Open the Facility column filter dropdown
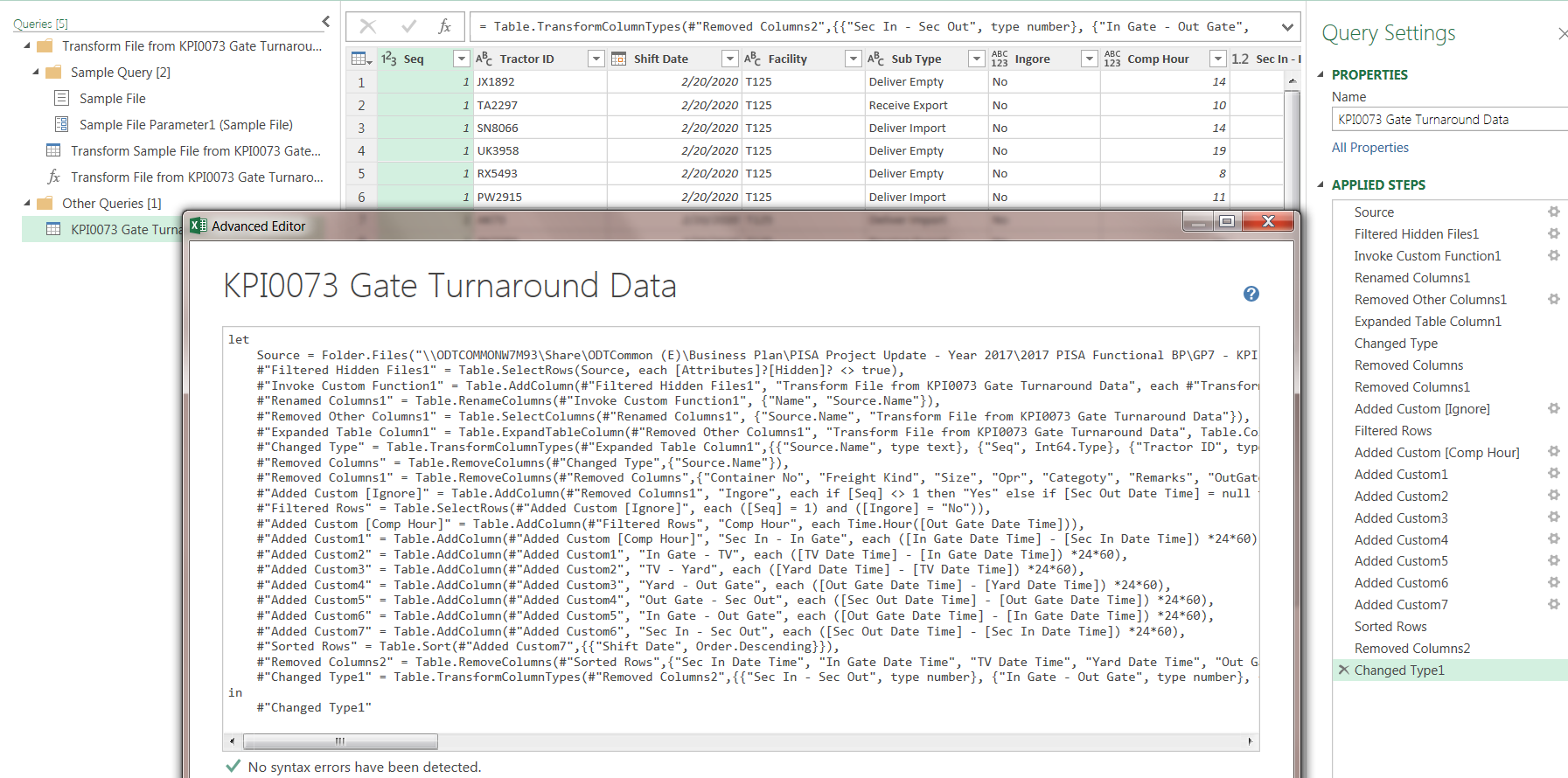 pos(854,59)
